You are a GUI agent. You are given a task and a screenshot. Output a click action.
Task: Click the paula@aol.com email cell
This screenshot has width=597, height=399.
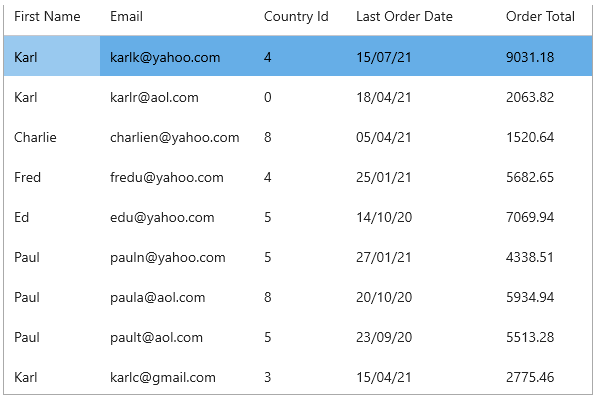pyautogui.click(x=177, y=297)
